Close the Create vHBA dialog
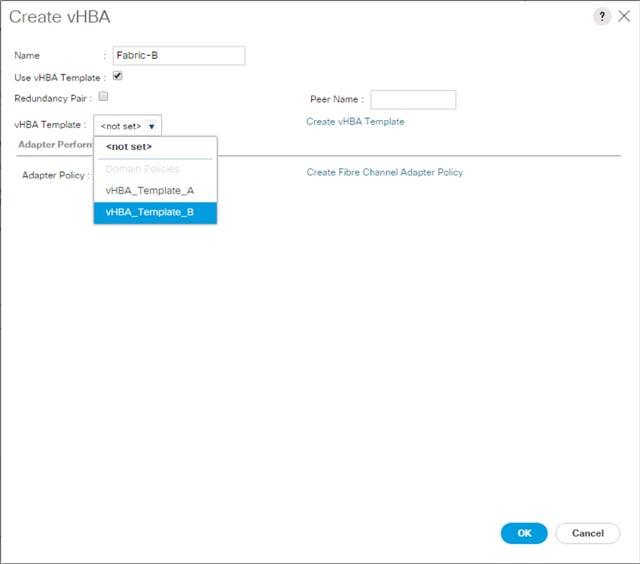Viewport: 640px width, 564px height. (x=624, y=16)
